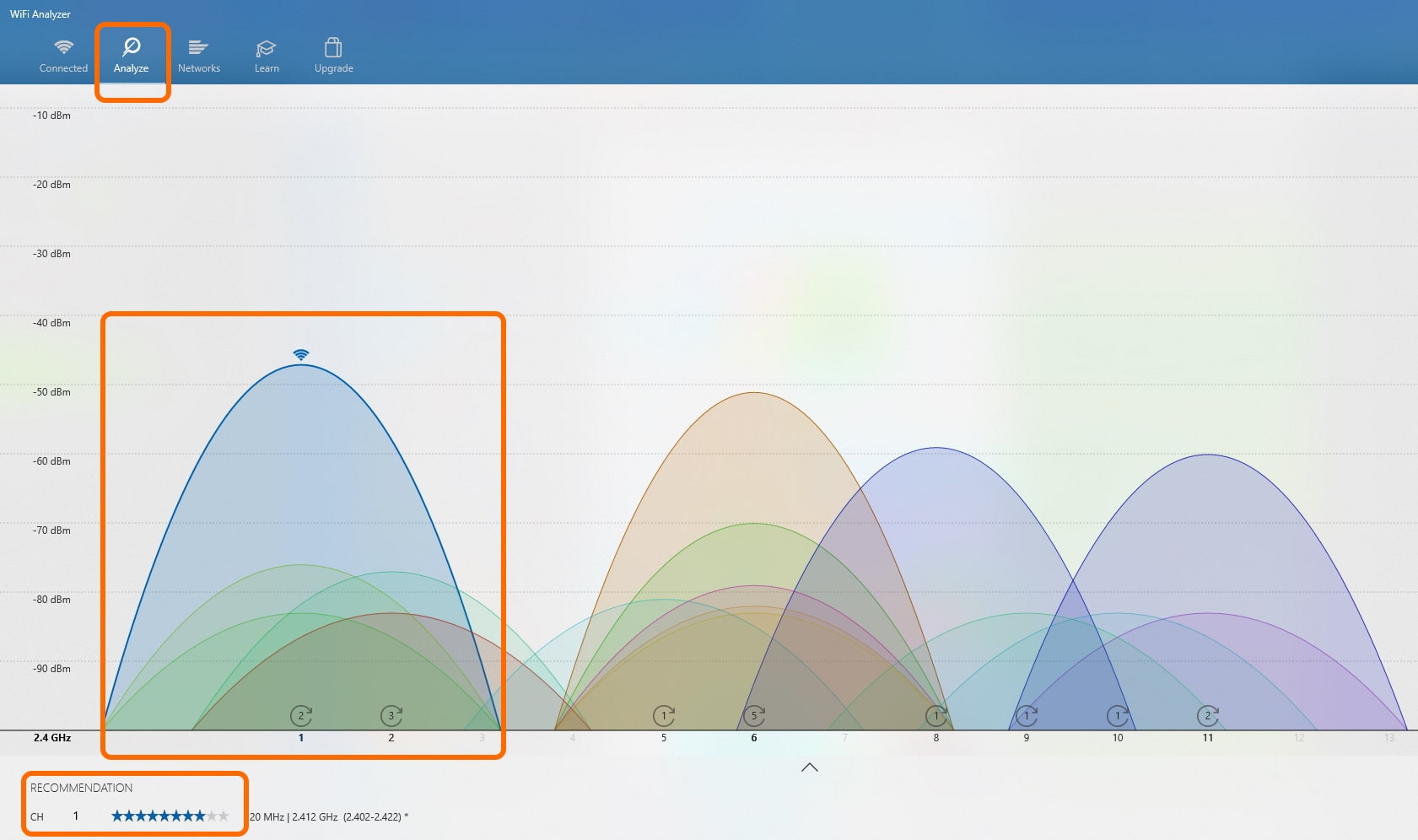
Task: Click the network count badge on channel 6
Action: [x=754, y=714]
